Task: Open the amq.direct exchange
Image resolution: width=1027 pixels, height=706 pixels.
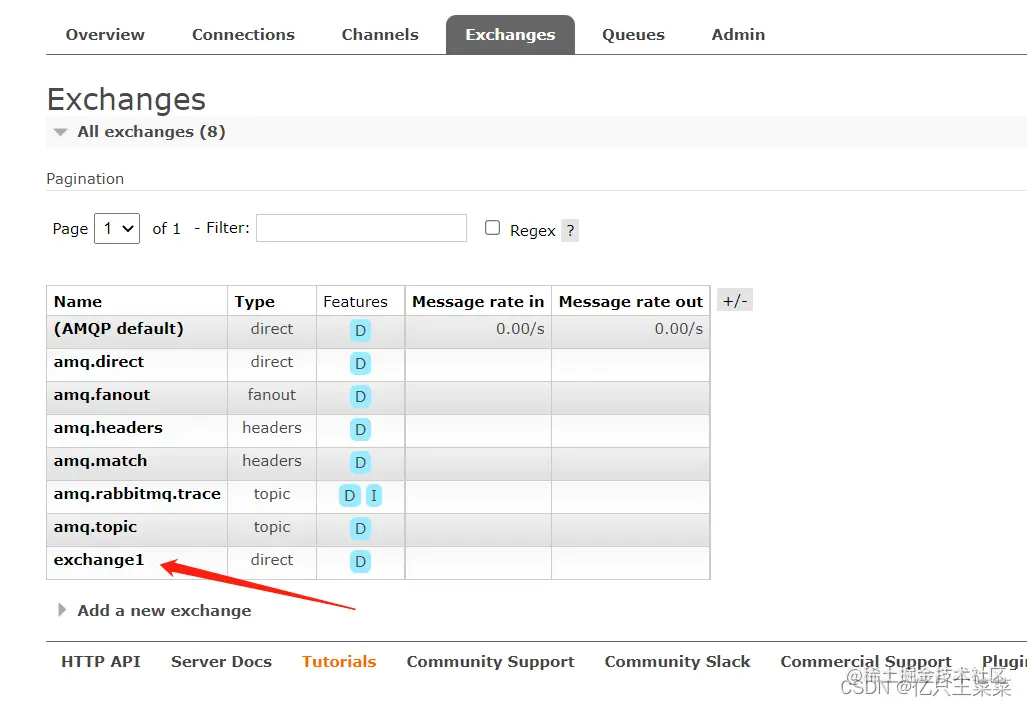Action: (x=99, y=362)
